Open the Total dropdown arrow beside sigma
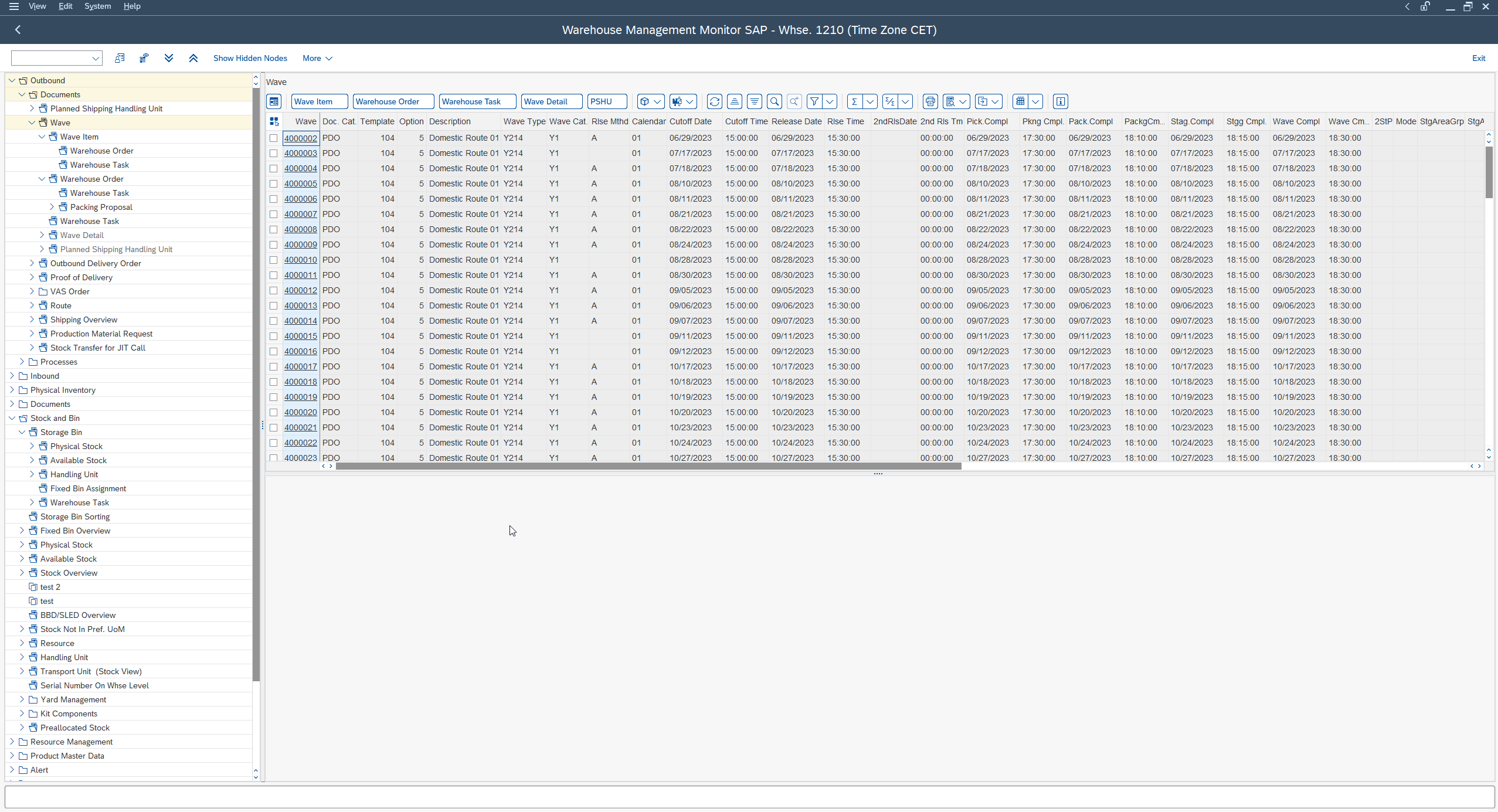The height and width of the screenshot is (812, 1498). pos(870,101)
